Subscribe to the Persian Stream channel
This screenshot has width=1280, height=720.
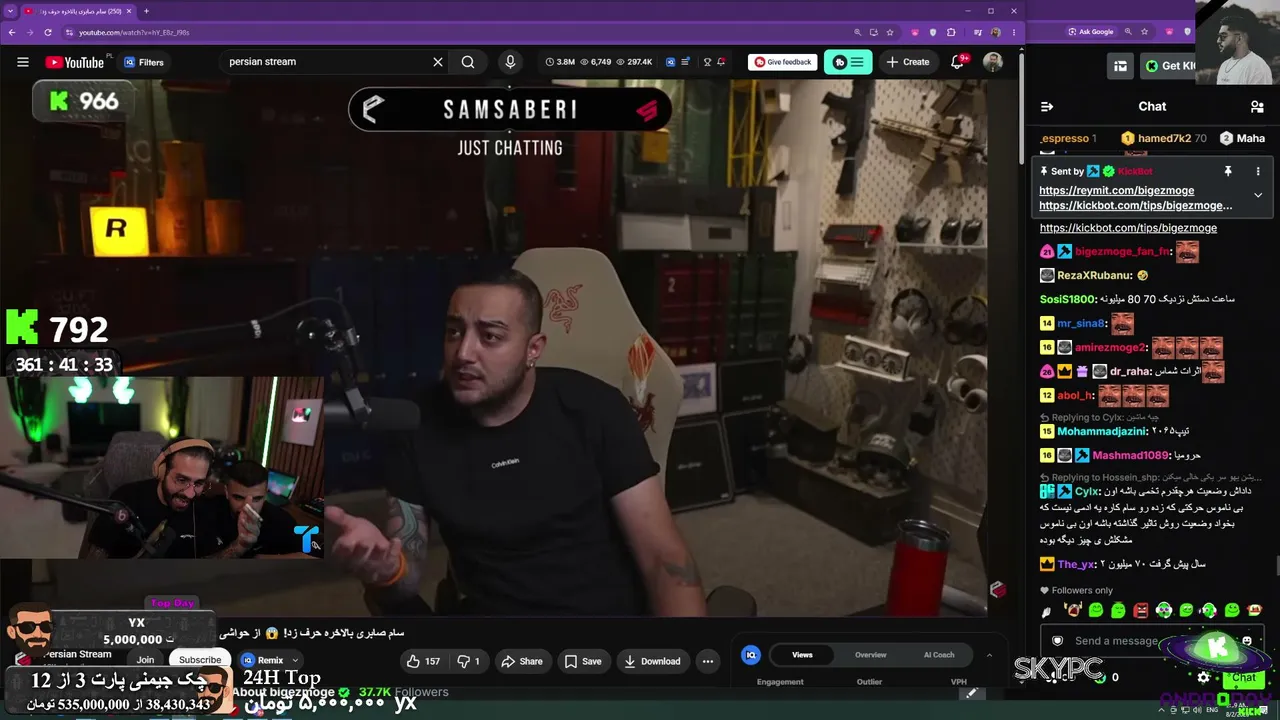200,660
